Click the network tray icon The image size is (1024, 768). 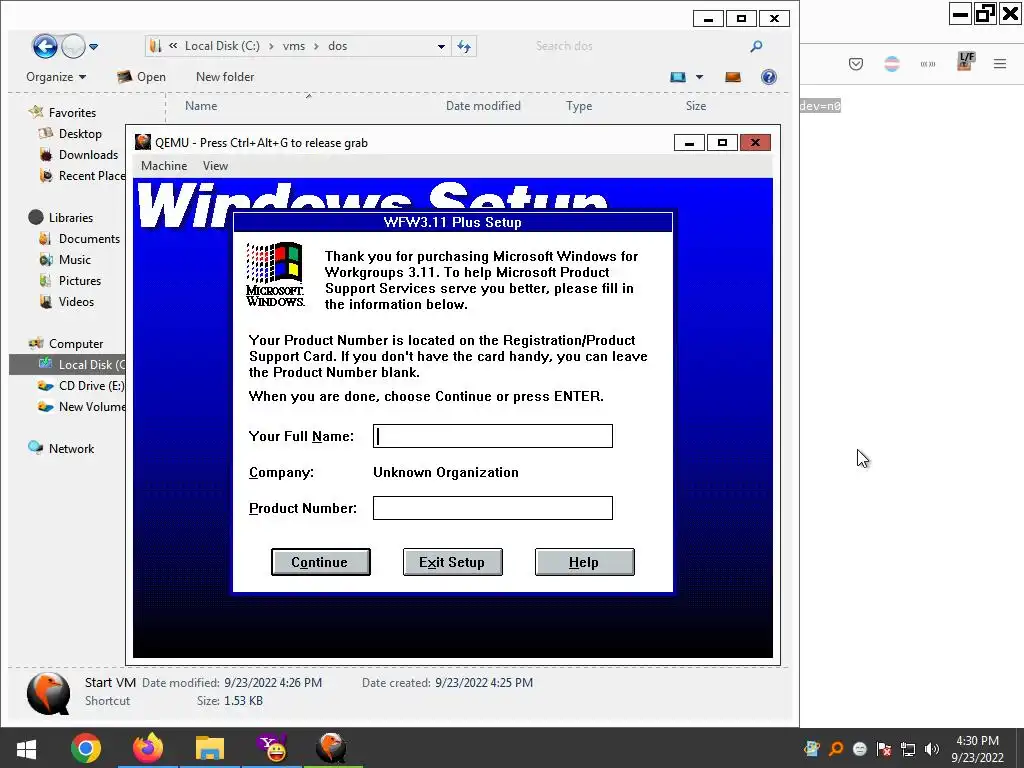click(908, 749)
